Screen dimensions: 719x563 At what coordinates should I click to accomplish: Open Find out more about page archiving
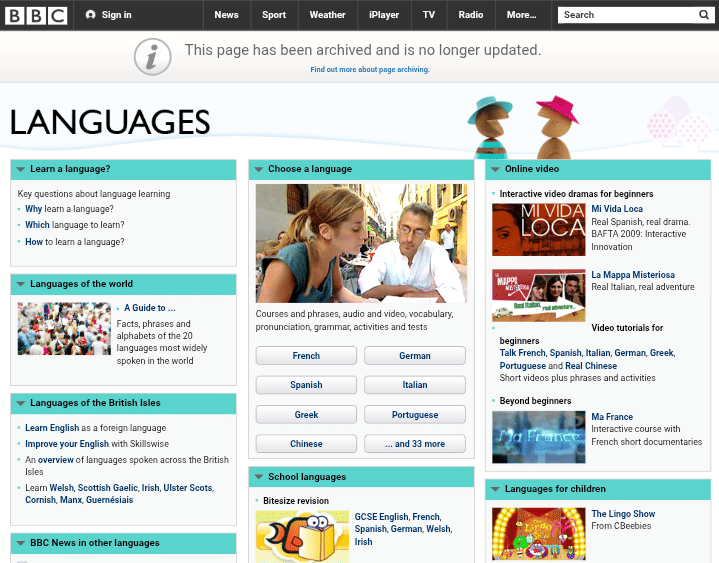(x=370, y=70)
